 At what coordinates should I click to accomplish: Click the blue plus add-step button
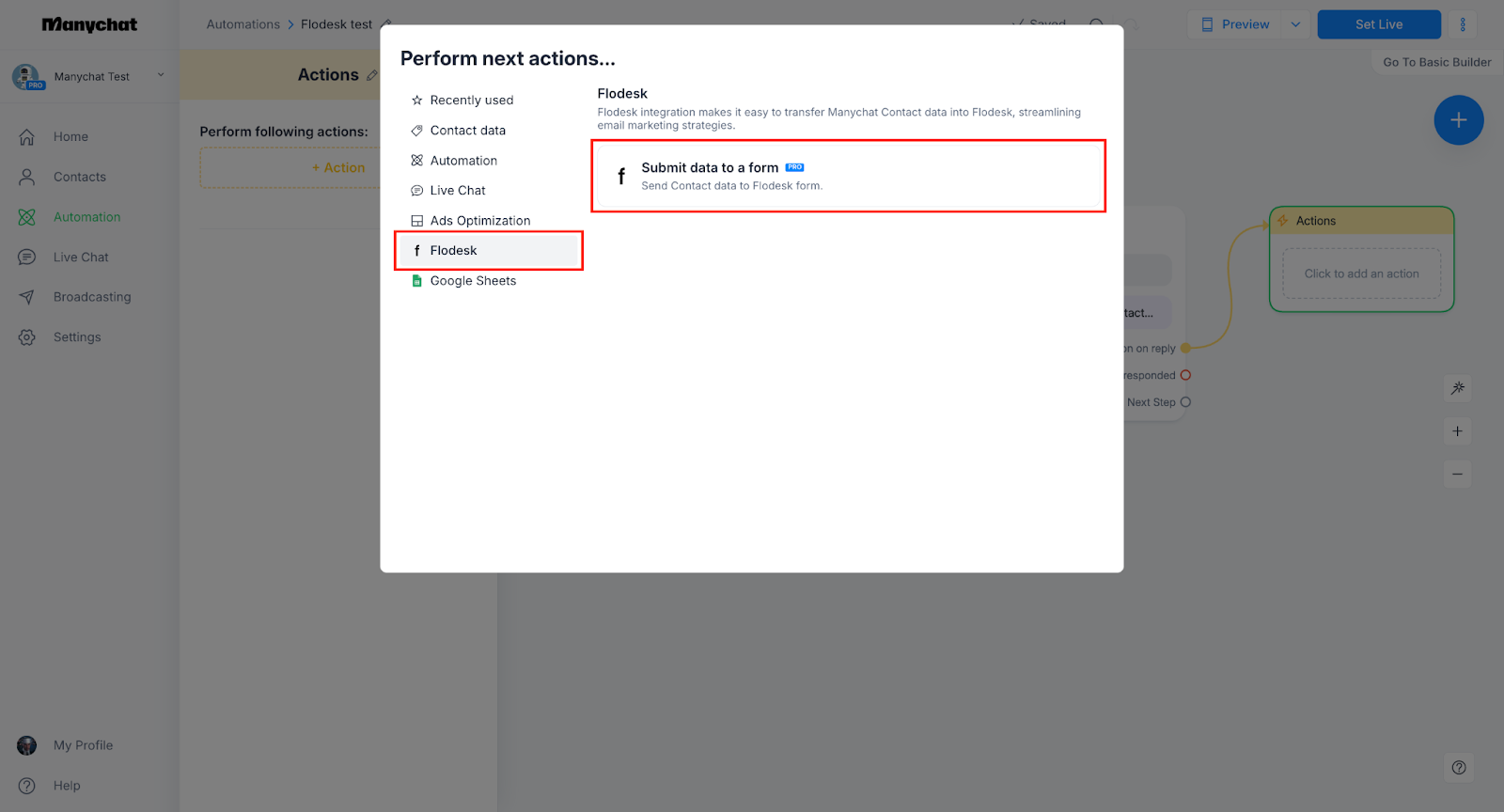[x=1458, y=120]
